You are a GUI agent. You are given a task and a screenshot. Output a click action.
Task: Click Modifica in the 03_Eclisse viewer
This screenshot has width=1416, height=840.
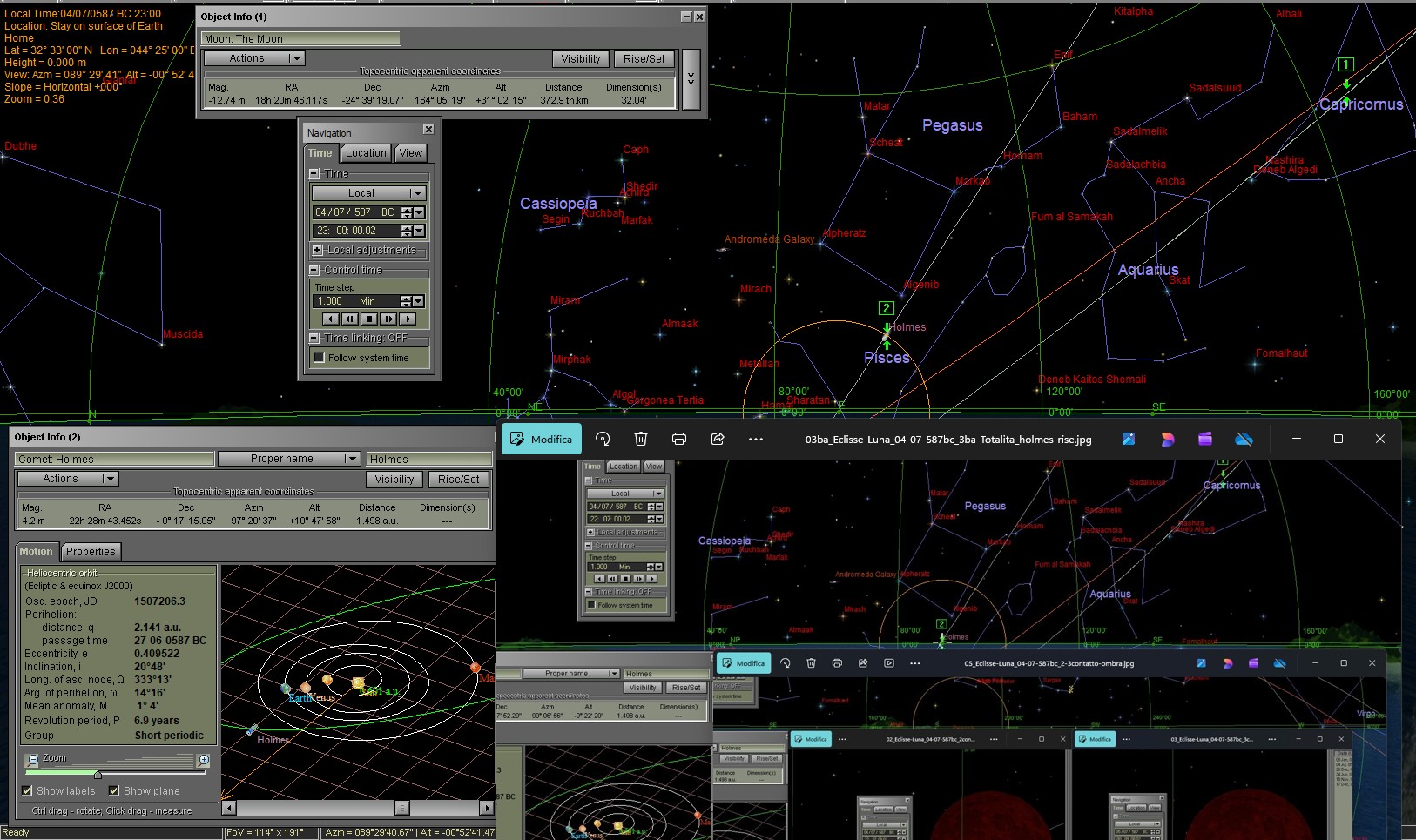pos(1096,739)
